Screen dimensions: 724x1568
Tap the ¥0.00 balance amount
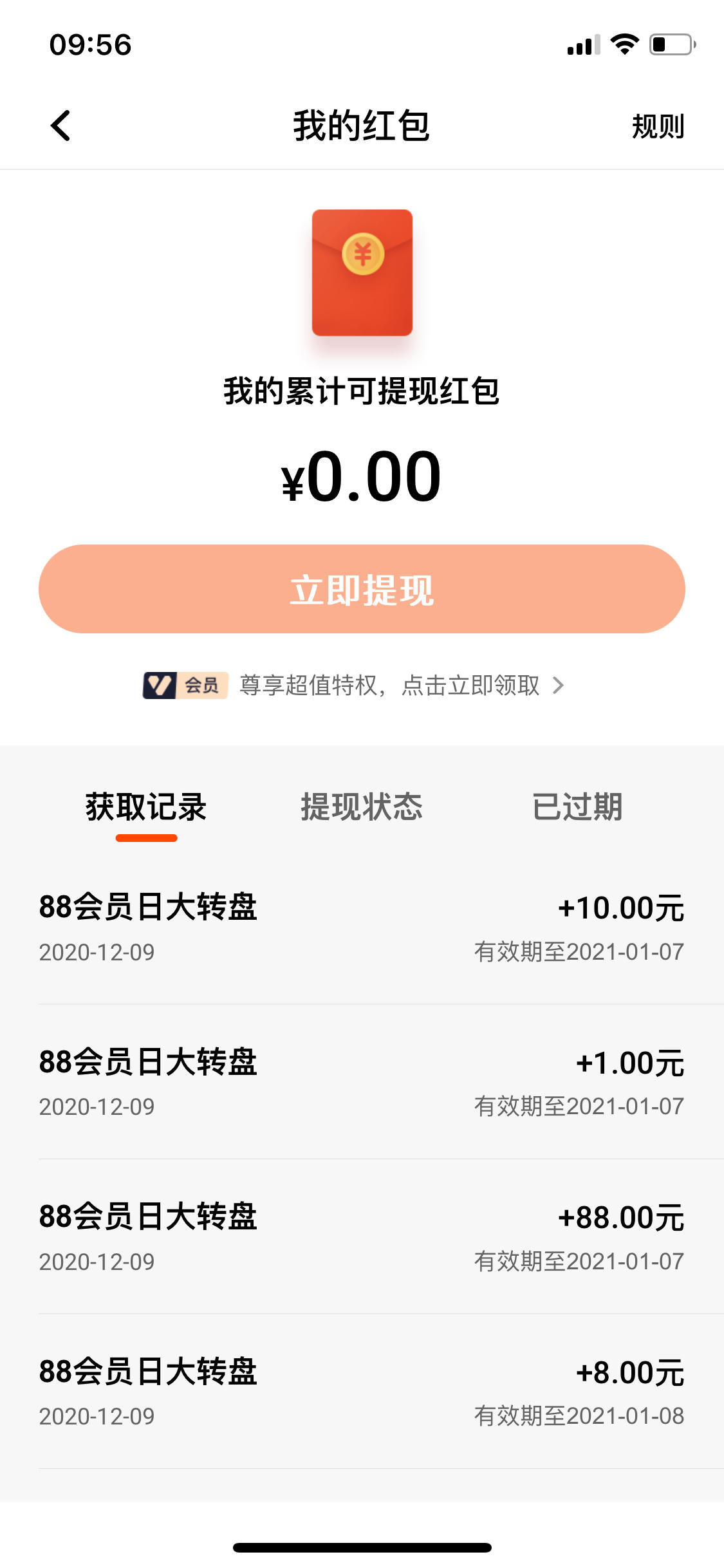(x=362, y=477)
